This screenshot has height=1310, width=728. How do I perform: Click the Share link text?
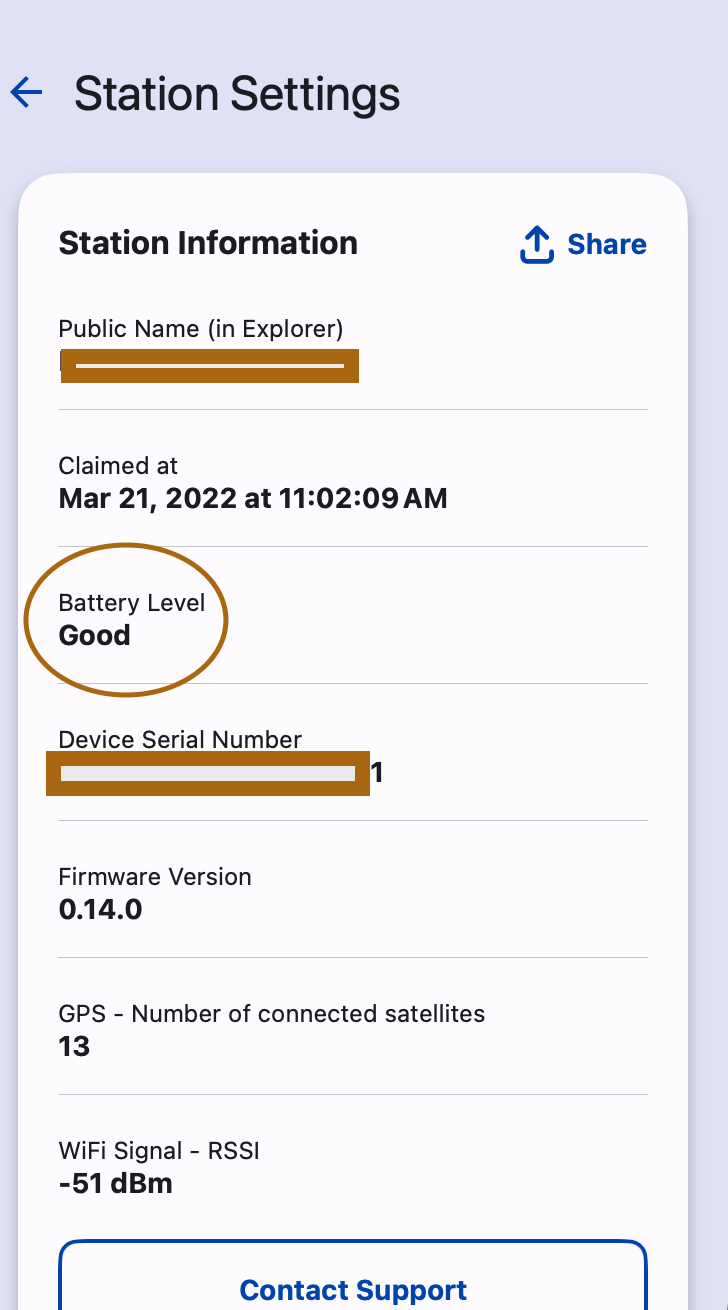pos(607,245)
